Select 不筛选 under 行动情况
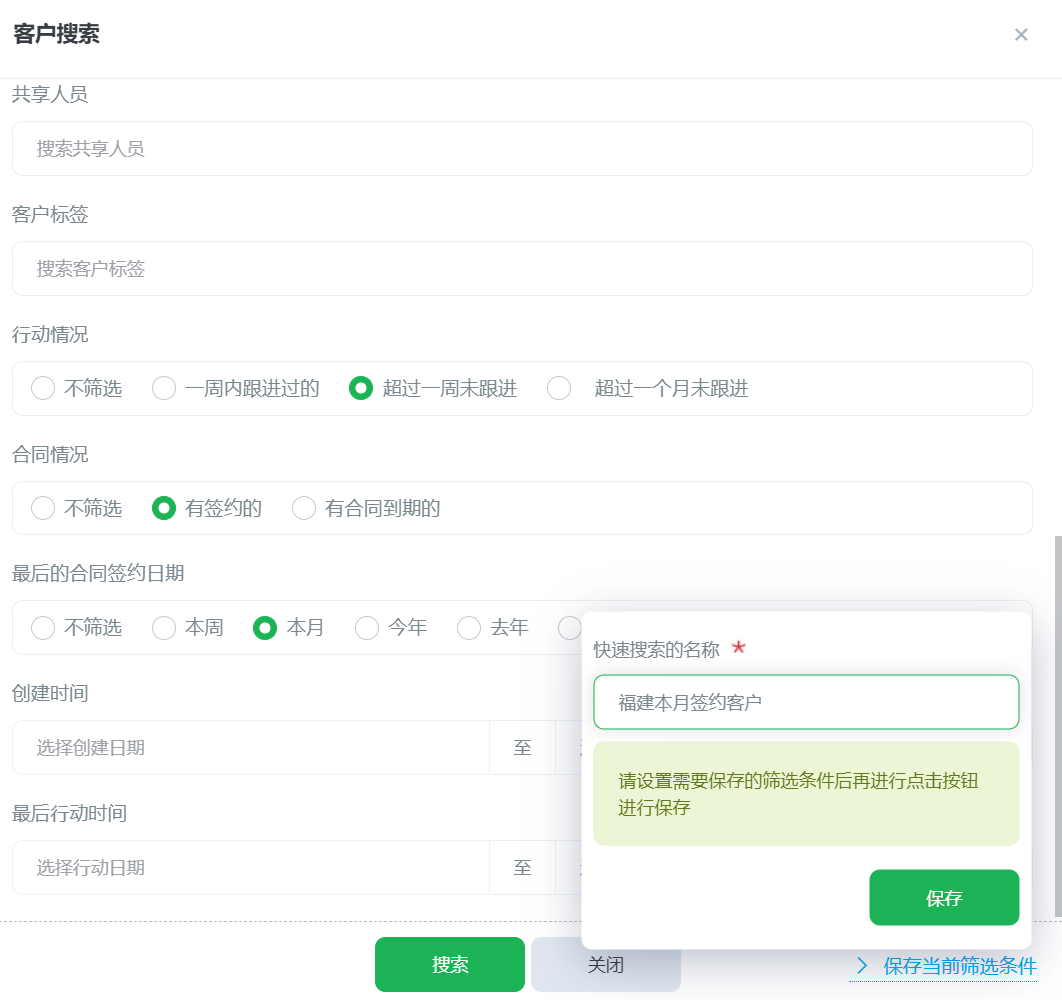The width and height of the screenshot is (1062, 1000). click(x=43, y=388)
